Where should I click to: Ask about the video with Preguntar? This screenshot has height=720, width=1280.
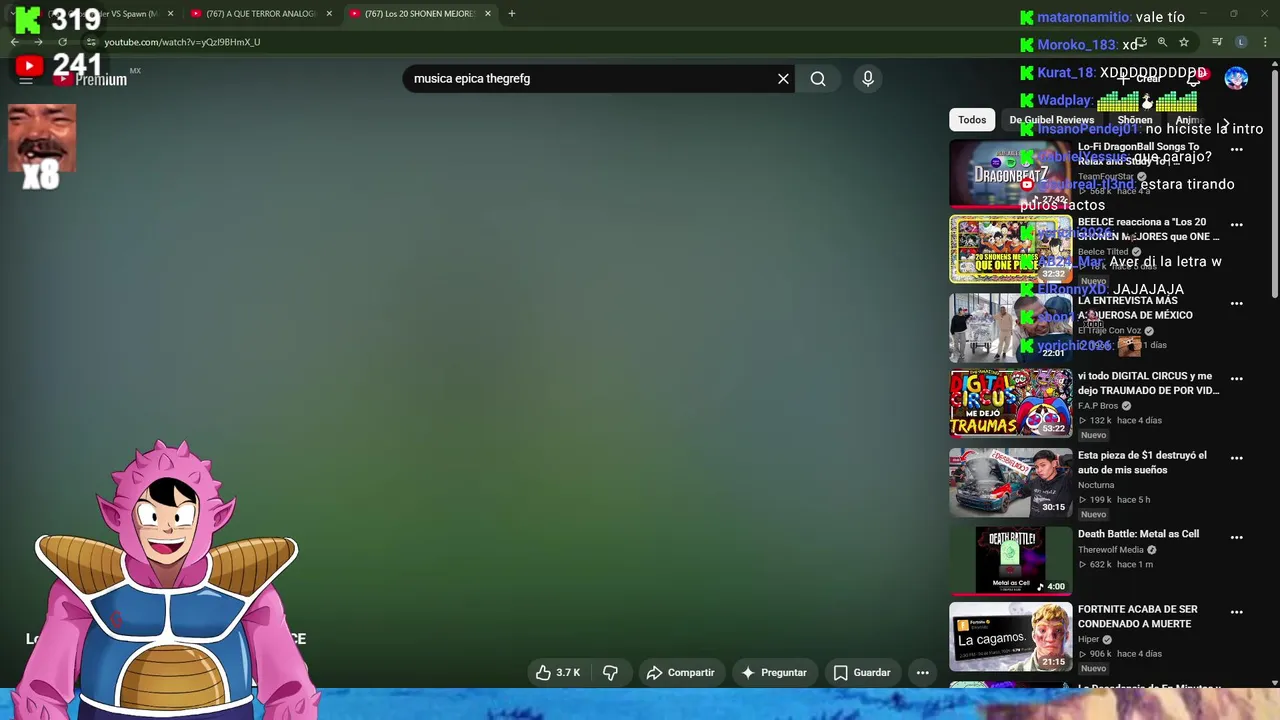[x=774, y=673]
